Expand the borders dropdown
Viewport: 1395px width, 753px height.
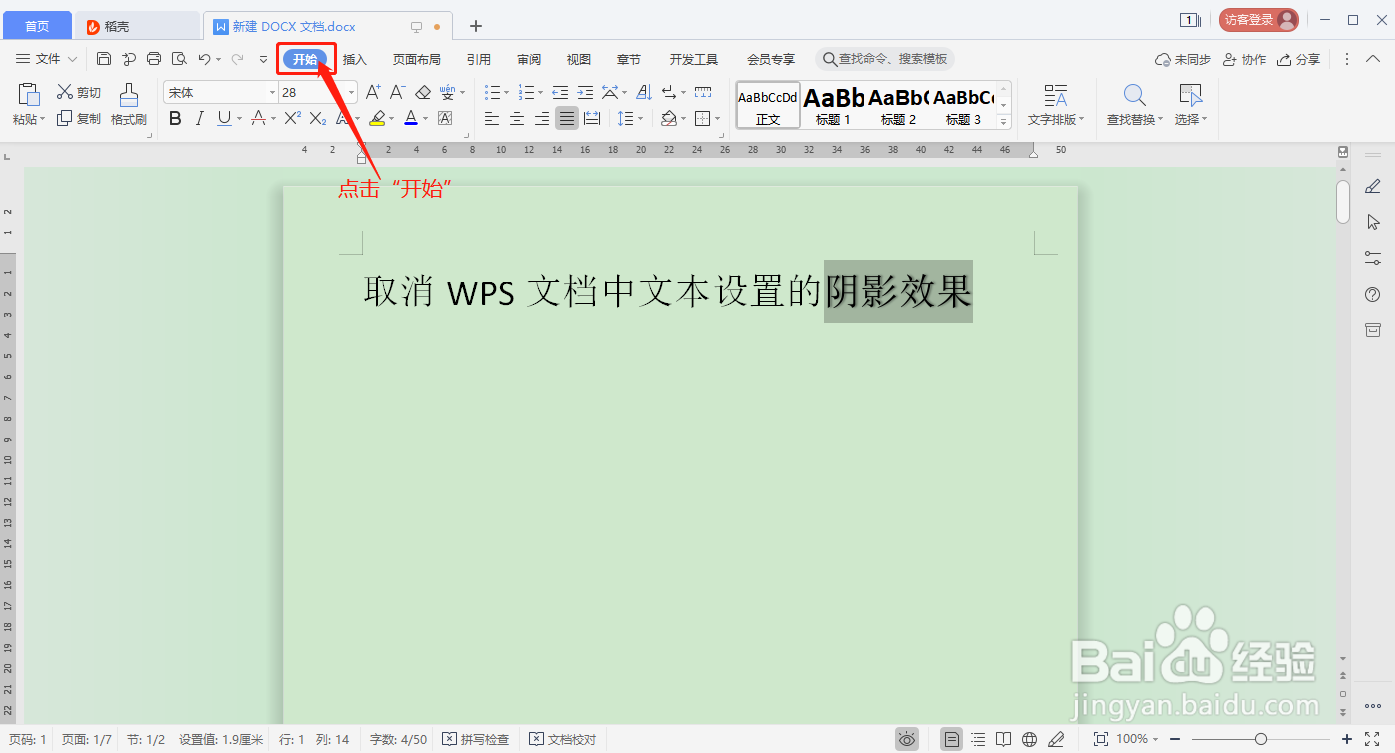click(718, 118)
